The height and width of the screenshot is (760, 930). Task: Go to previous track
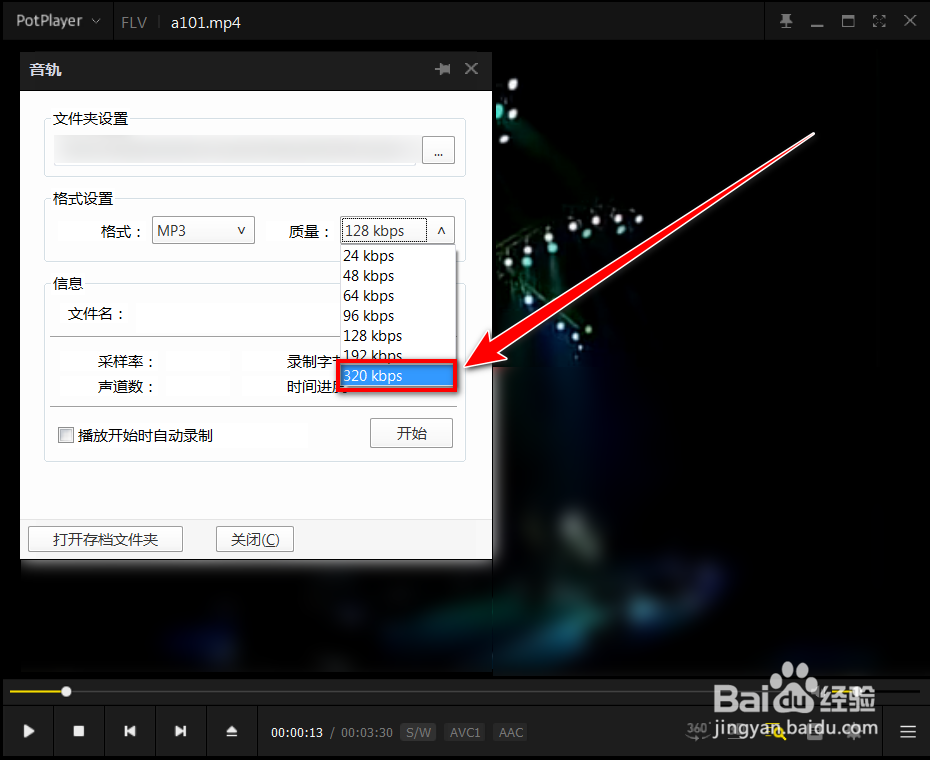point(130,731)
